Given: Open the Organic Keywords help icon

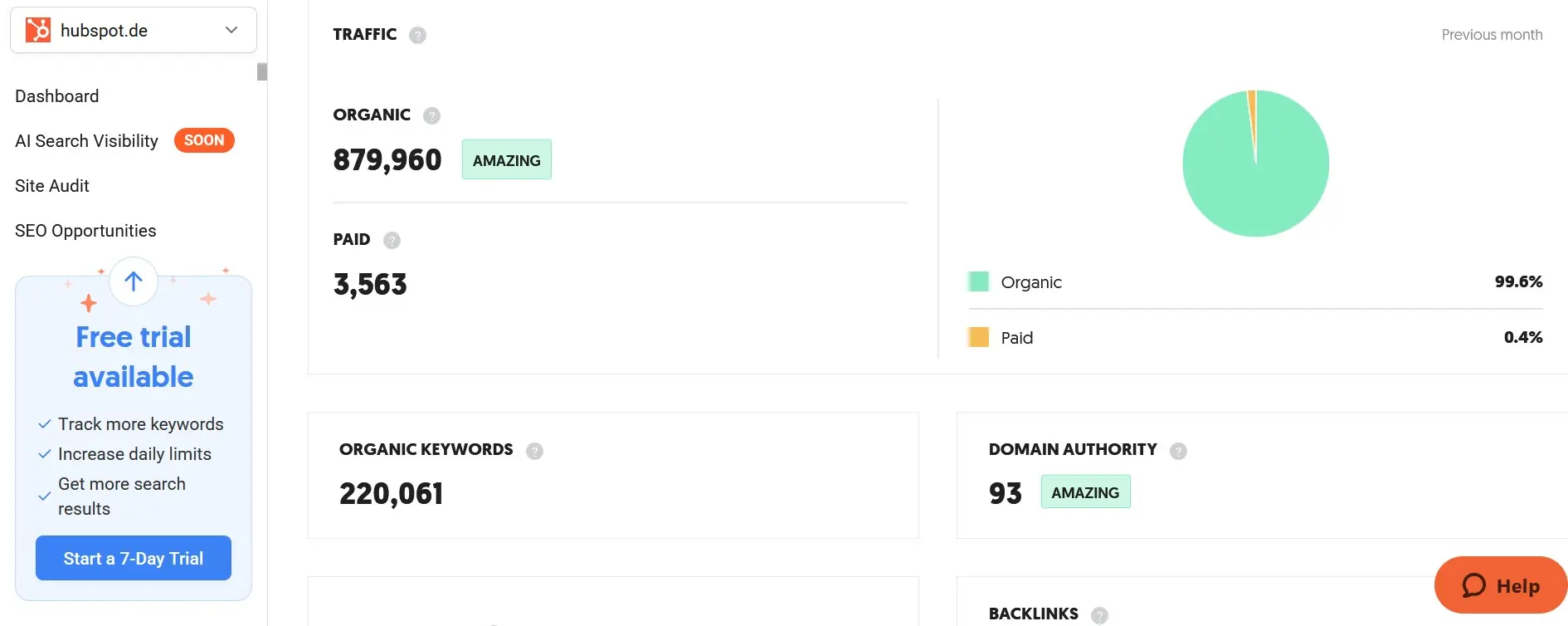Looking at the screenshot, I should [535, 450].
